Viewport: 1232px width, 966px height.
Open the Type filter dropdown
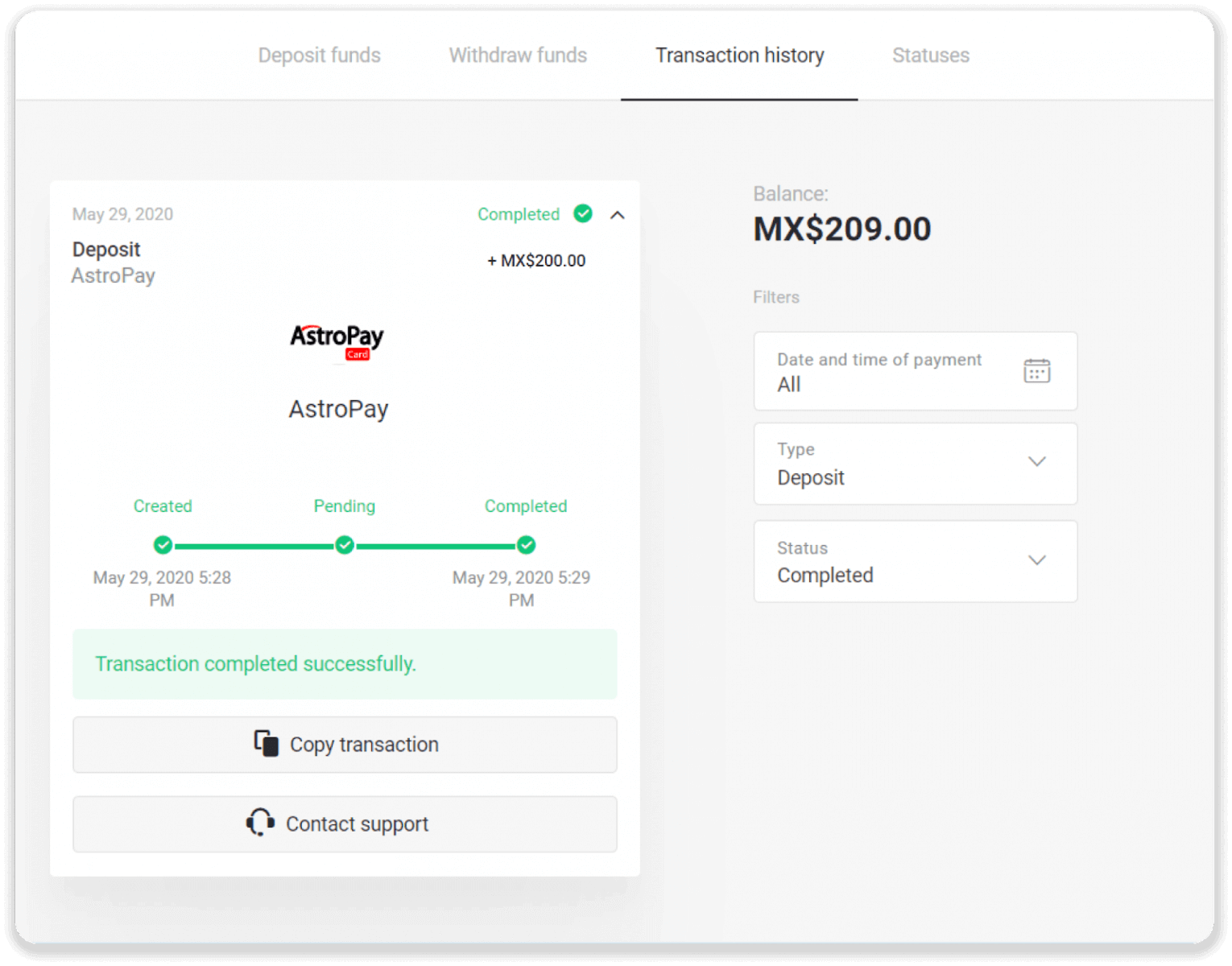coord(1037,463)
